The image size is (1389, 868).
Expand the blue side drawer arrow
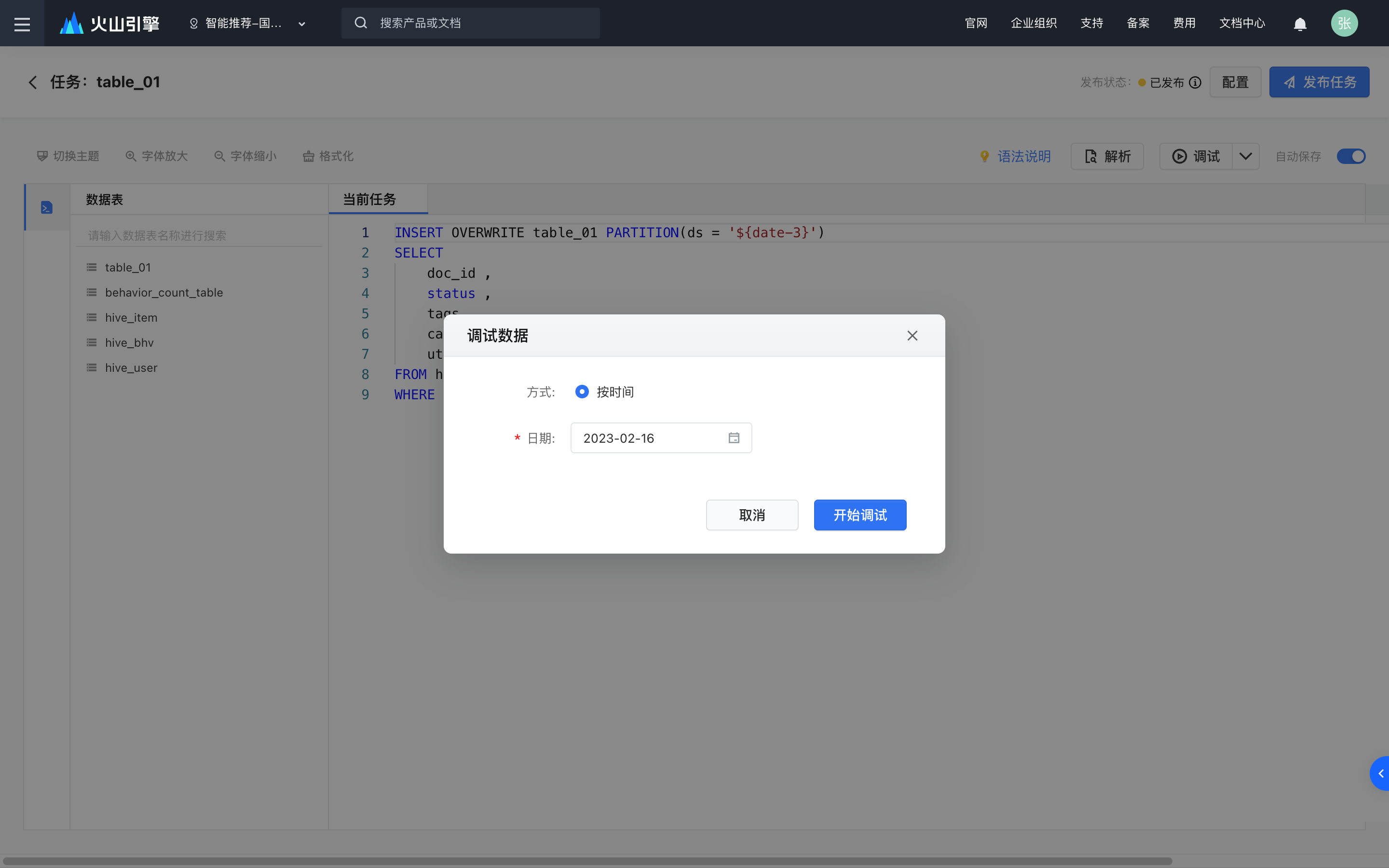pos(1380,773)
